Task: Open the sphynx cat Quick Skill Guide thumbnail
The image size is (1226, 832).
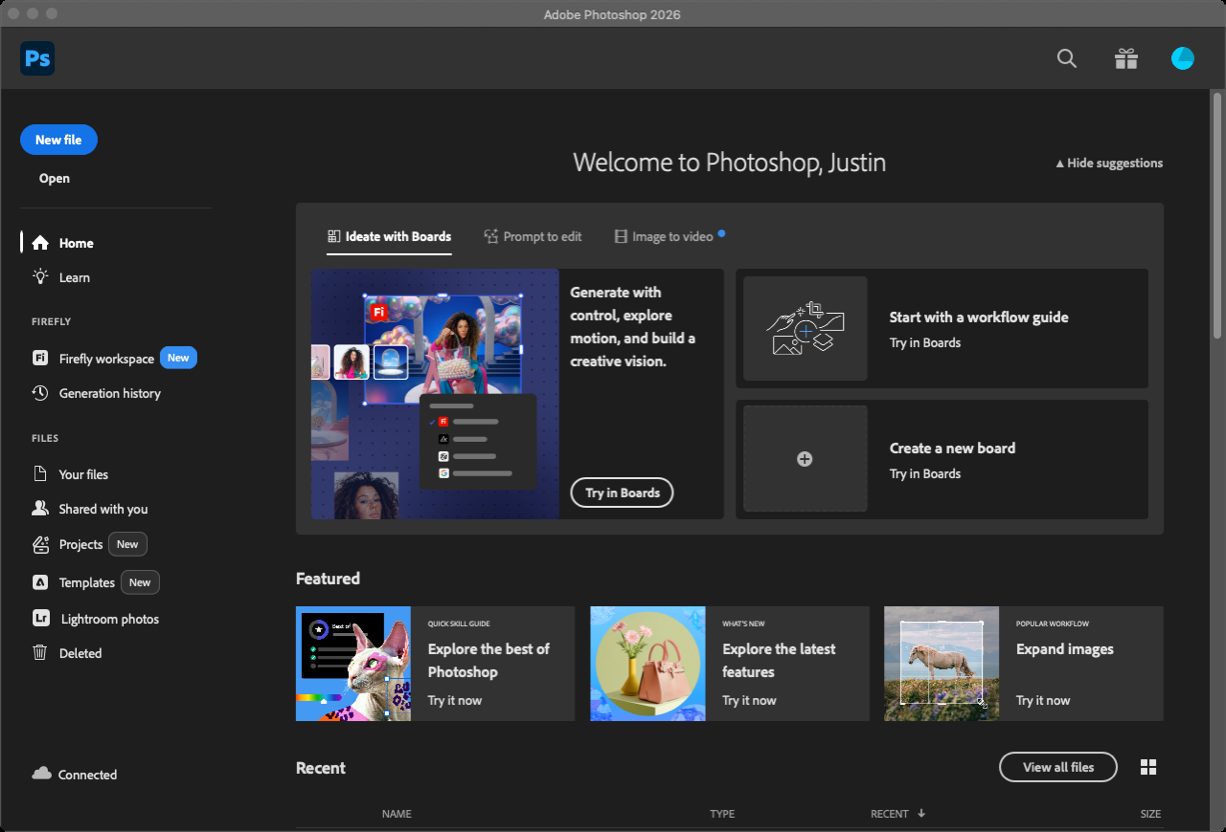Action: pos(353,663)
